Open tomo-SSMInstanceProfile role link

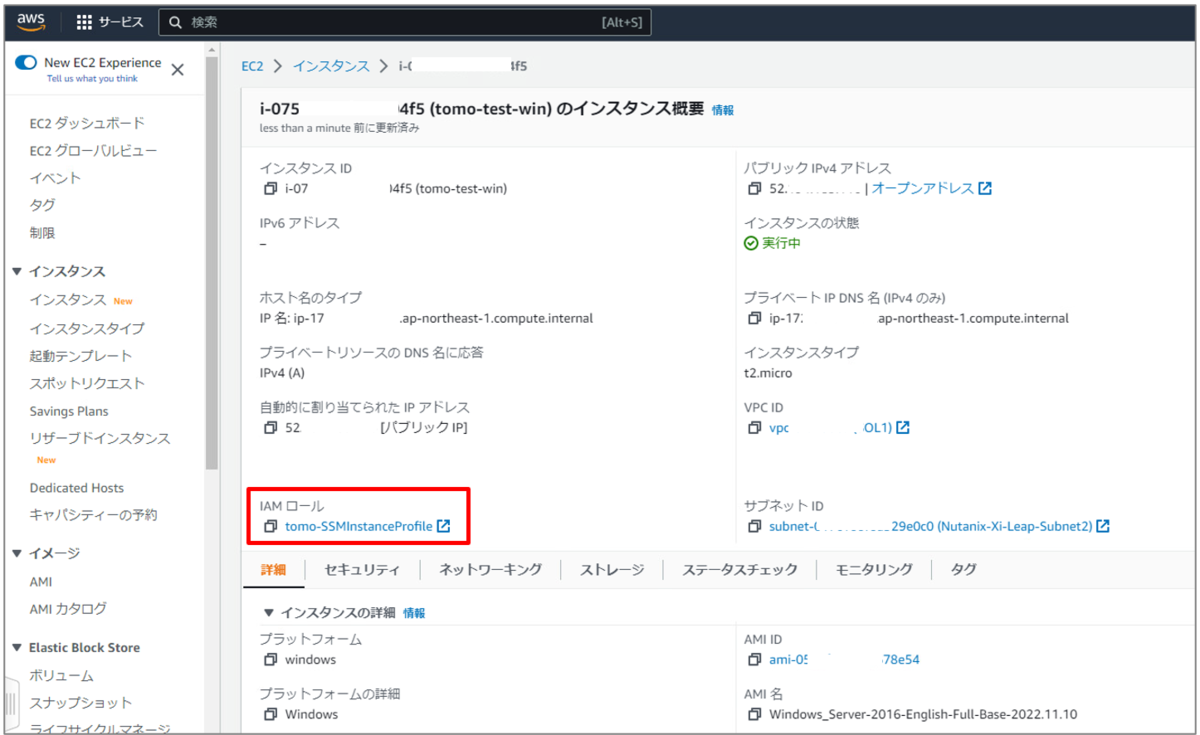point(359,526)
